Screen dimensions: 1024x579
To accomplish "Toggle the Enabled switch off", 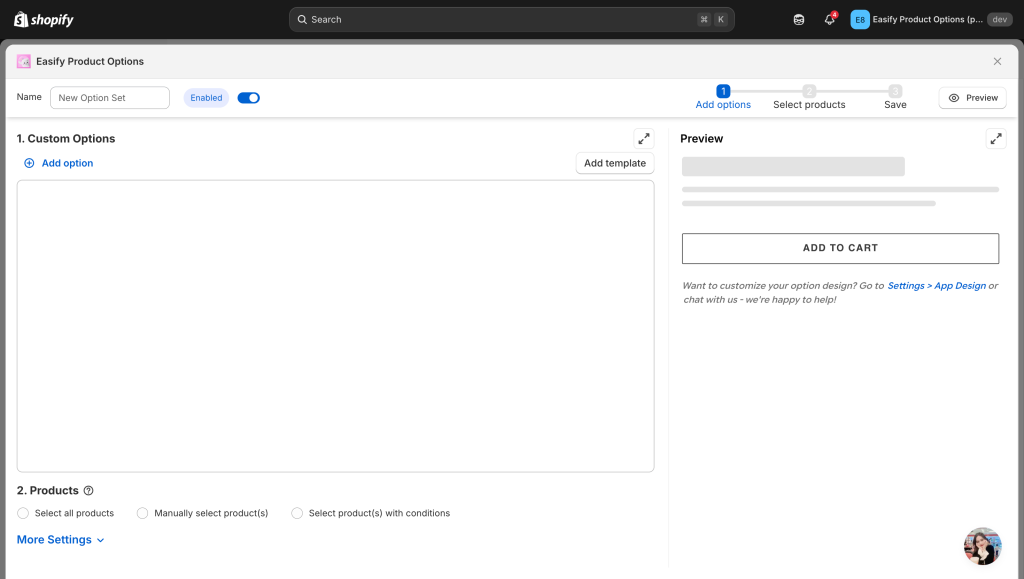I will [248, 98].
